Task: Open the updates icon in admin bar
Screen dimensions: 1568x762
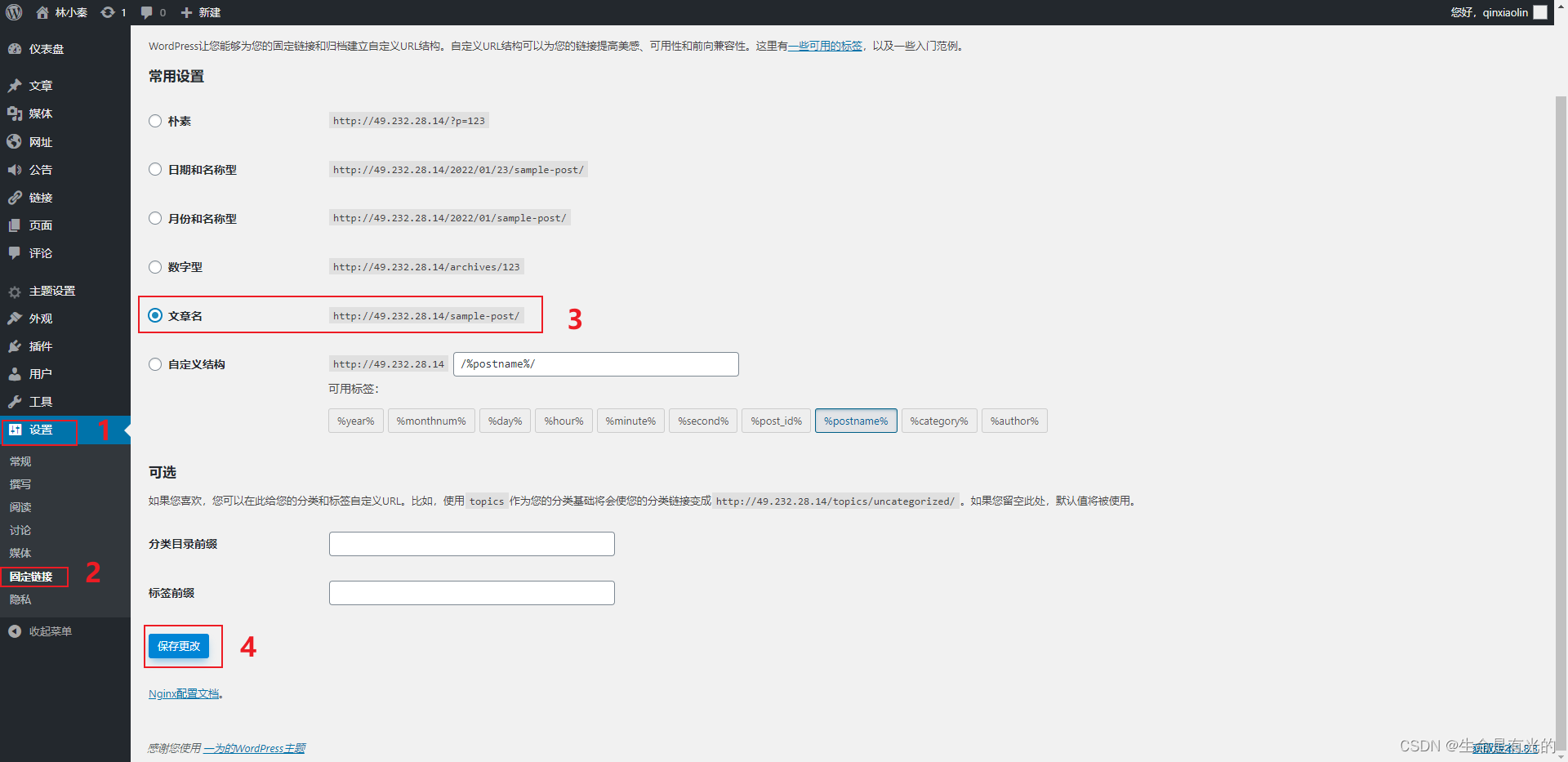Action: (108, 12)
